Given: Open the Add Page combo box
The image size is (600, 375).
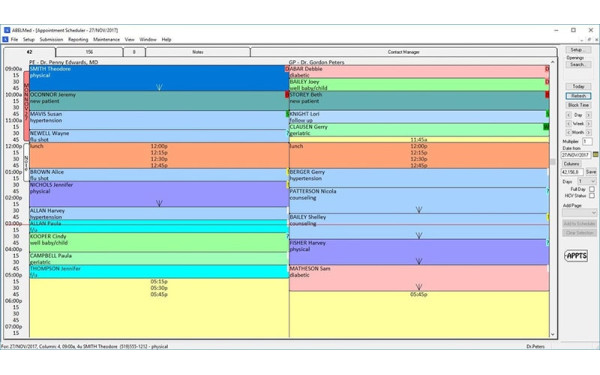Looking at the screenshot, I should (x=579, y=212).
